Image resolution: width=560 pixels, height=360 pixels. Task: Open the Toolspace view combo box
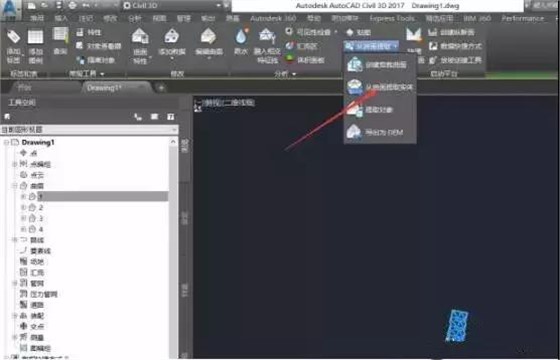89,130
